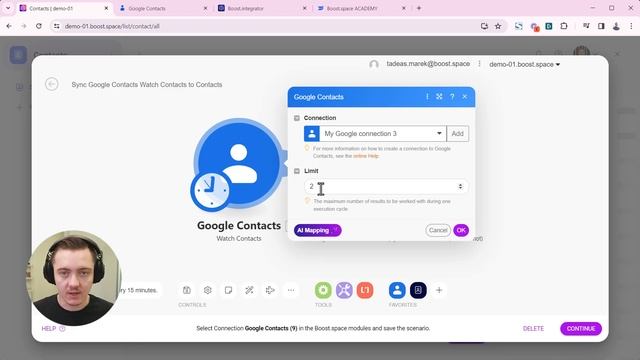Switch to the Boost.integrator browser tab

262,8
